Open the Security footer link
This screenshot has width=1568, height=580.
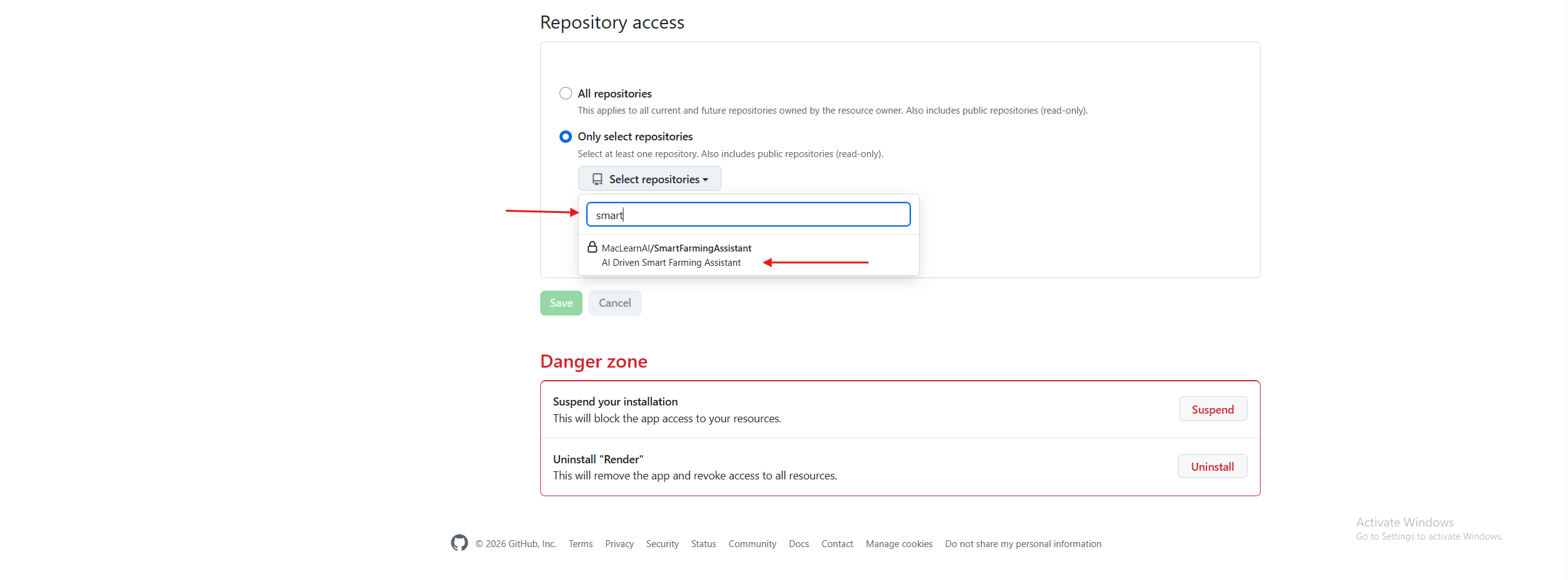tap(662, 544)
